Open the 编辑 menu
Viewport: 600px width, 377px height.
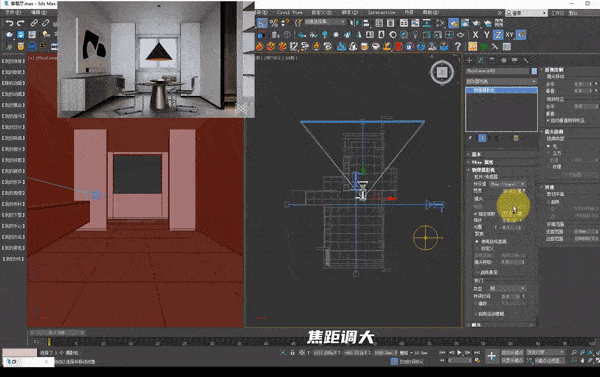pos(38,12)
